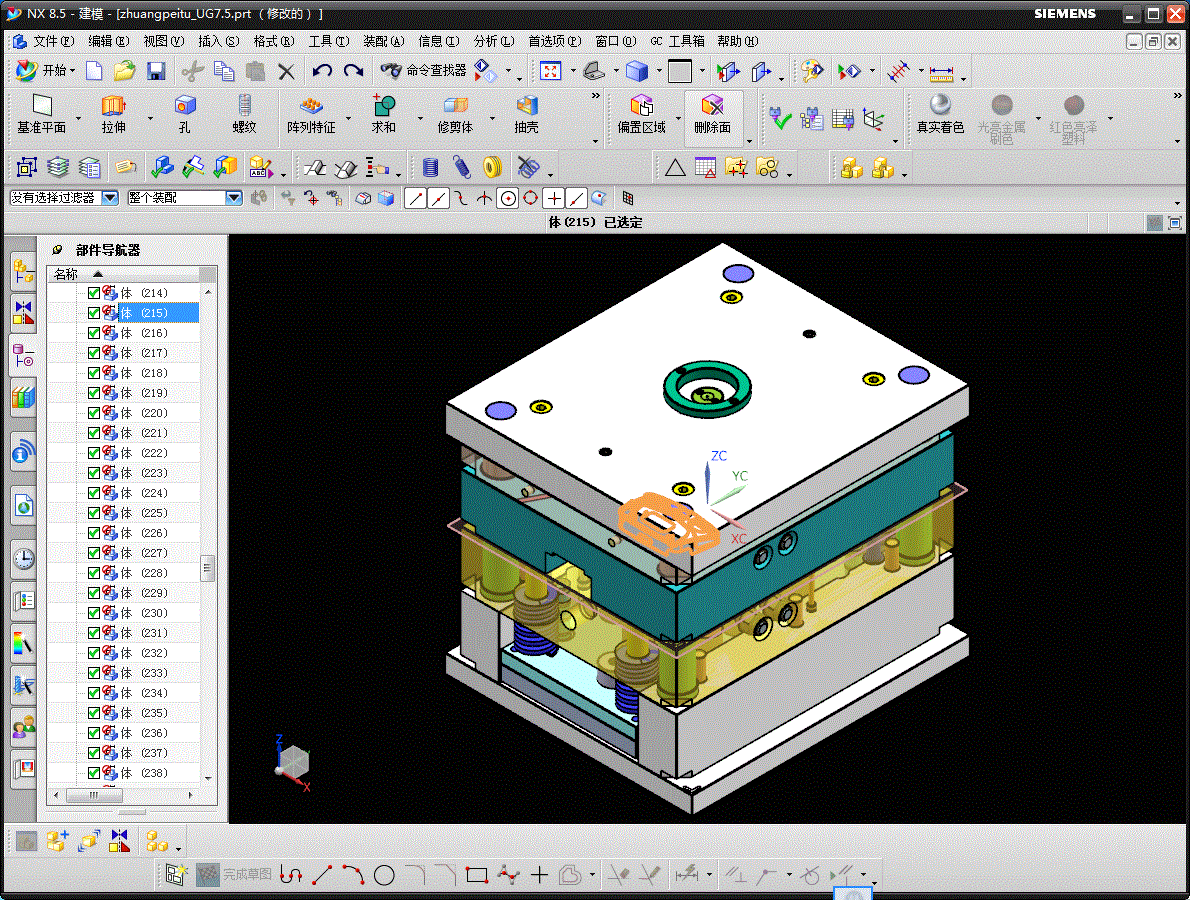The height and width of the screenshot is (900, 1190).
Task: Select the Circle sketch tool
Action: tap(384, 875)
